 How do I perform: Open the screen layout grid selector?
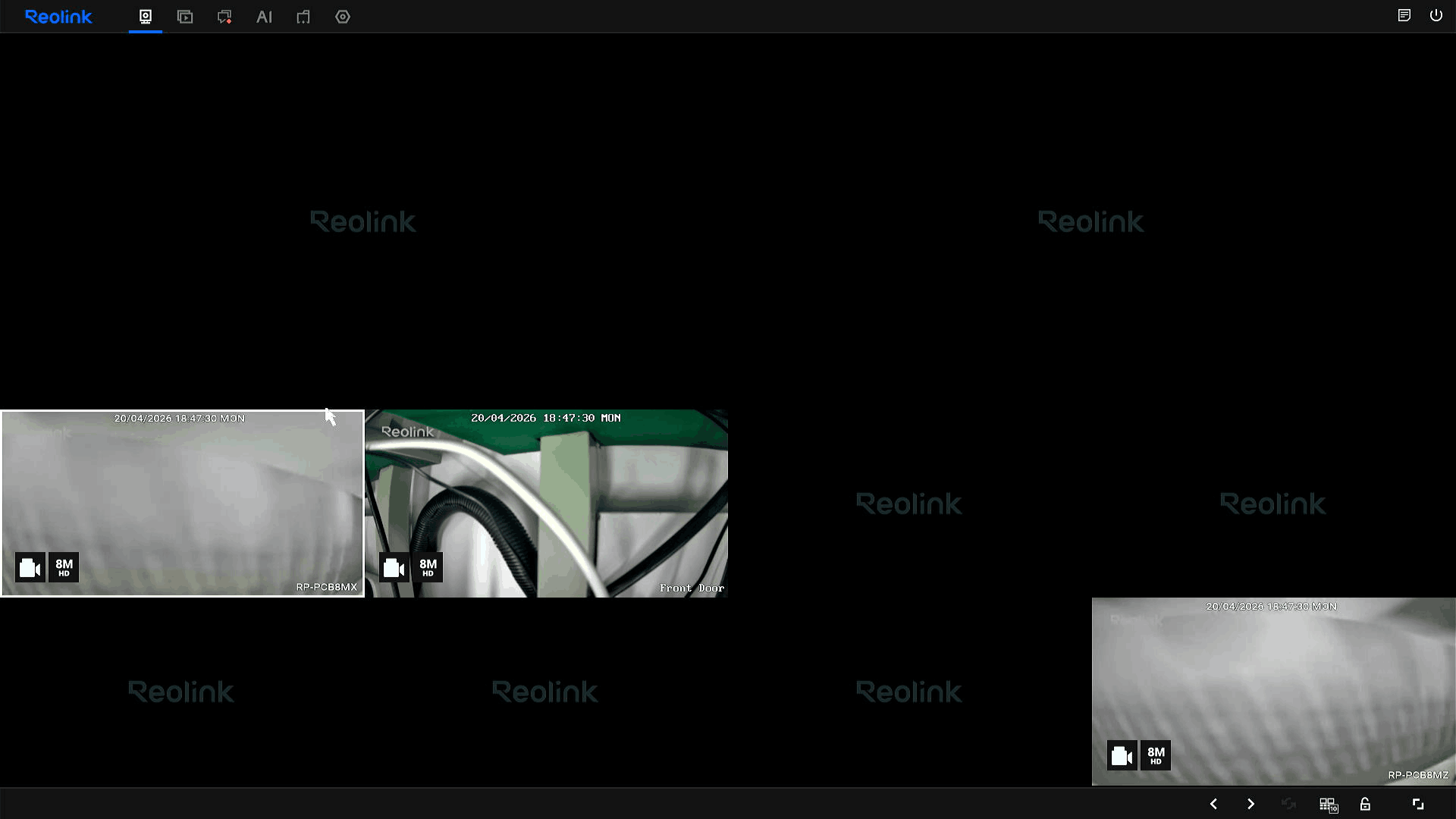click(1329, 805)
